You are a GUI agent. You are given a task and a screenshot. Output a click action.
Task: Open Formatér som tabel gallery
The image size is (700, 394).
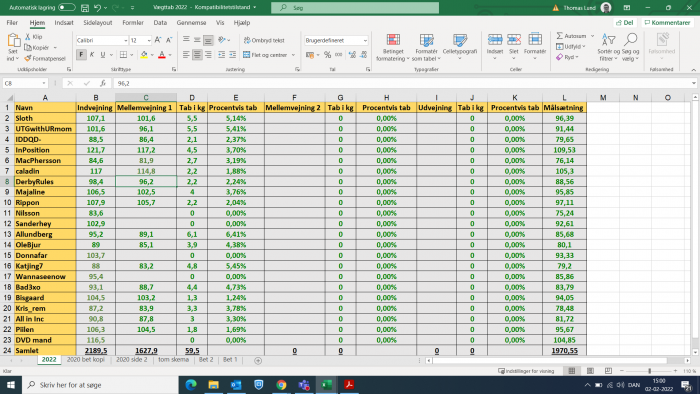click(x=426, y=47)
